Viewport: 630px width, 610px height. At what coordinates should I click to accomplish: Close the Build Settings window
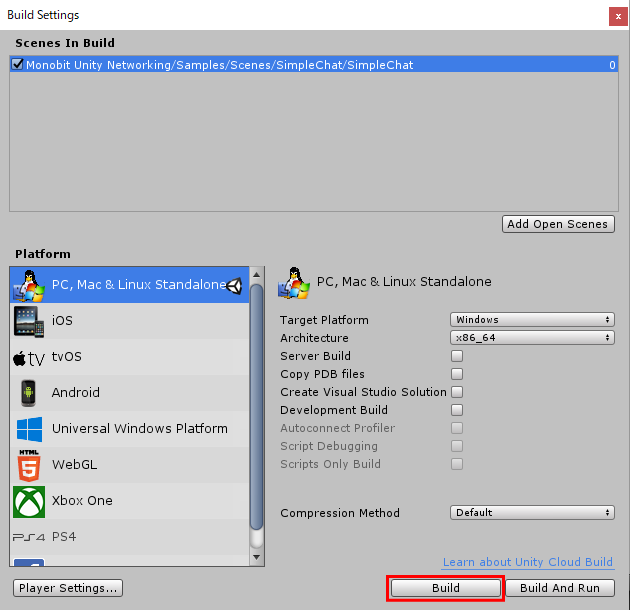coord(618,16)
